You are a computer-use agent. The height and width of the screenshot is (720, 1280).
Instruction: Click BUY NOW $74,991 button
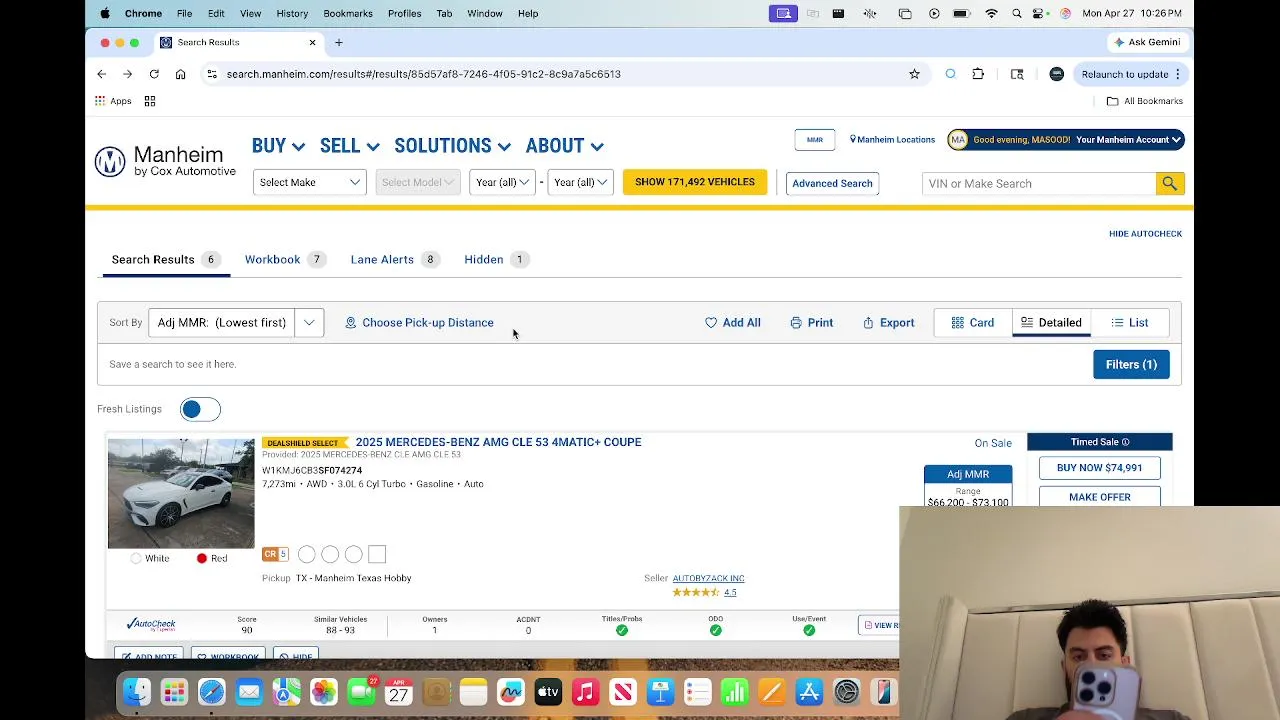click(x=1099, y=468)
